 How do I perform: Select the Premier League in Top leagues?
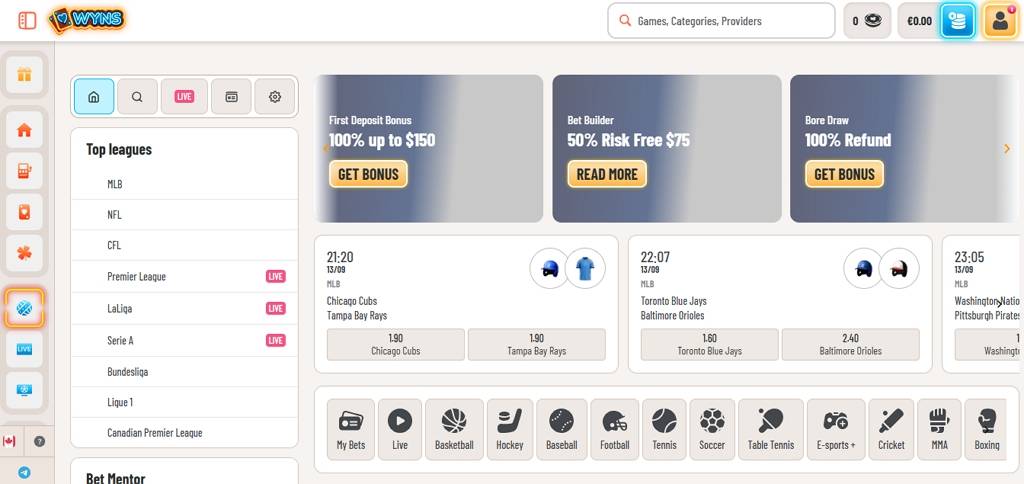coord(137,276)
